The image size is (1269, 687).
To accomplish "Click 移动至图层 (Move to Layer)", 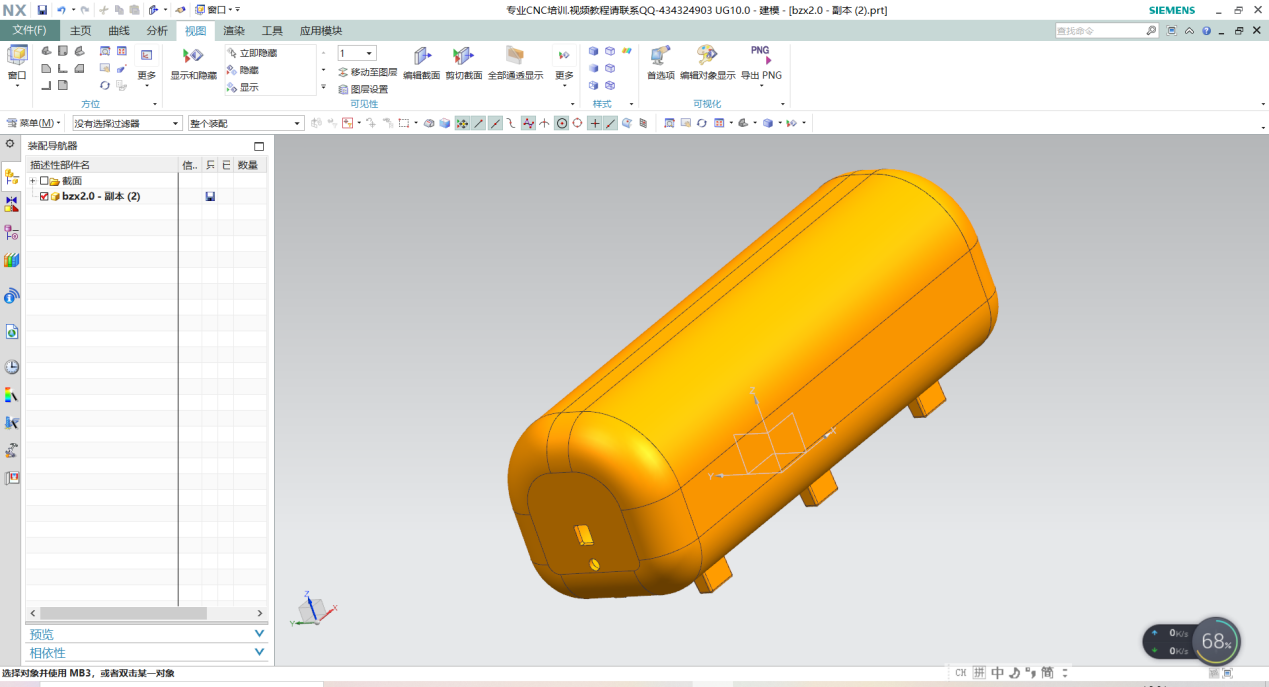I will (x=367, y=72).
